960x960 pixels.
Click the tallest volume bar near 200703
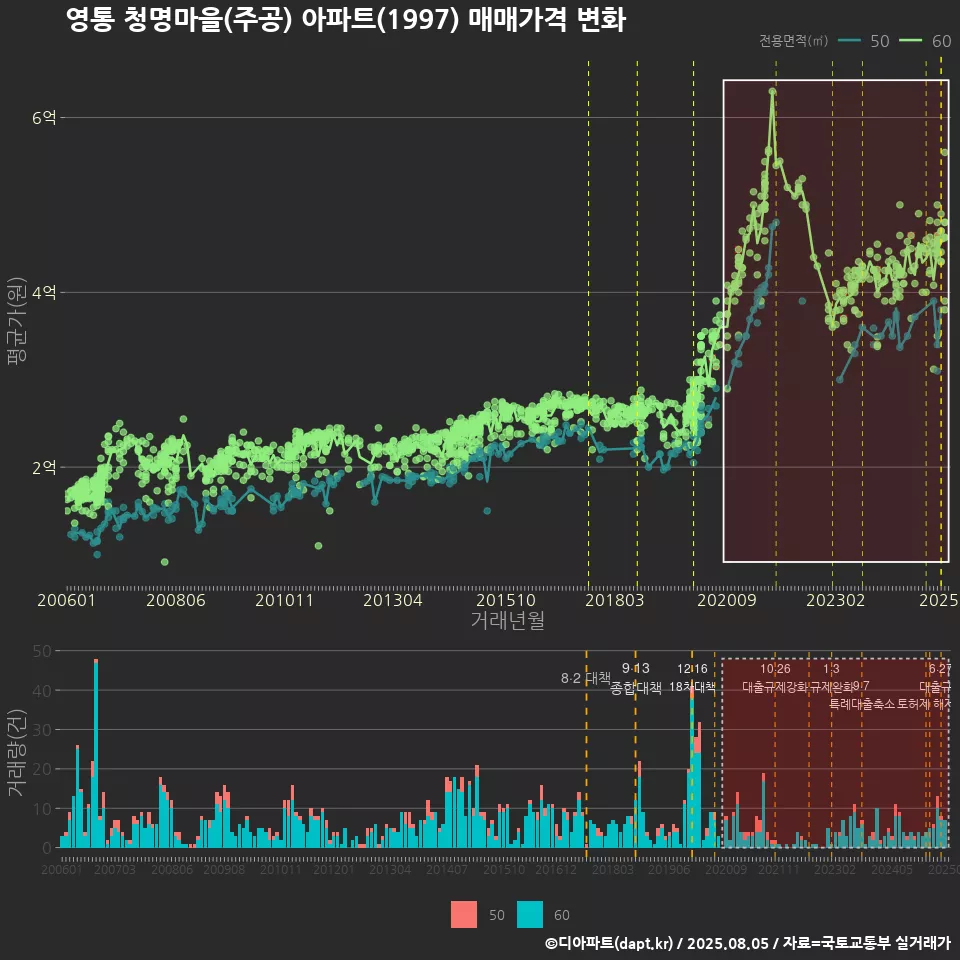[x=96, y=754]
